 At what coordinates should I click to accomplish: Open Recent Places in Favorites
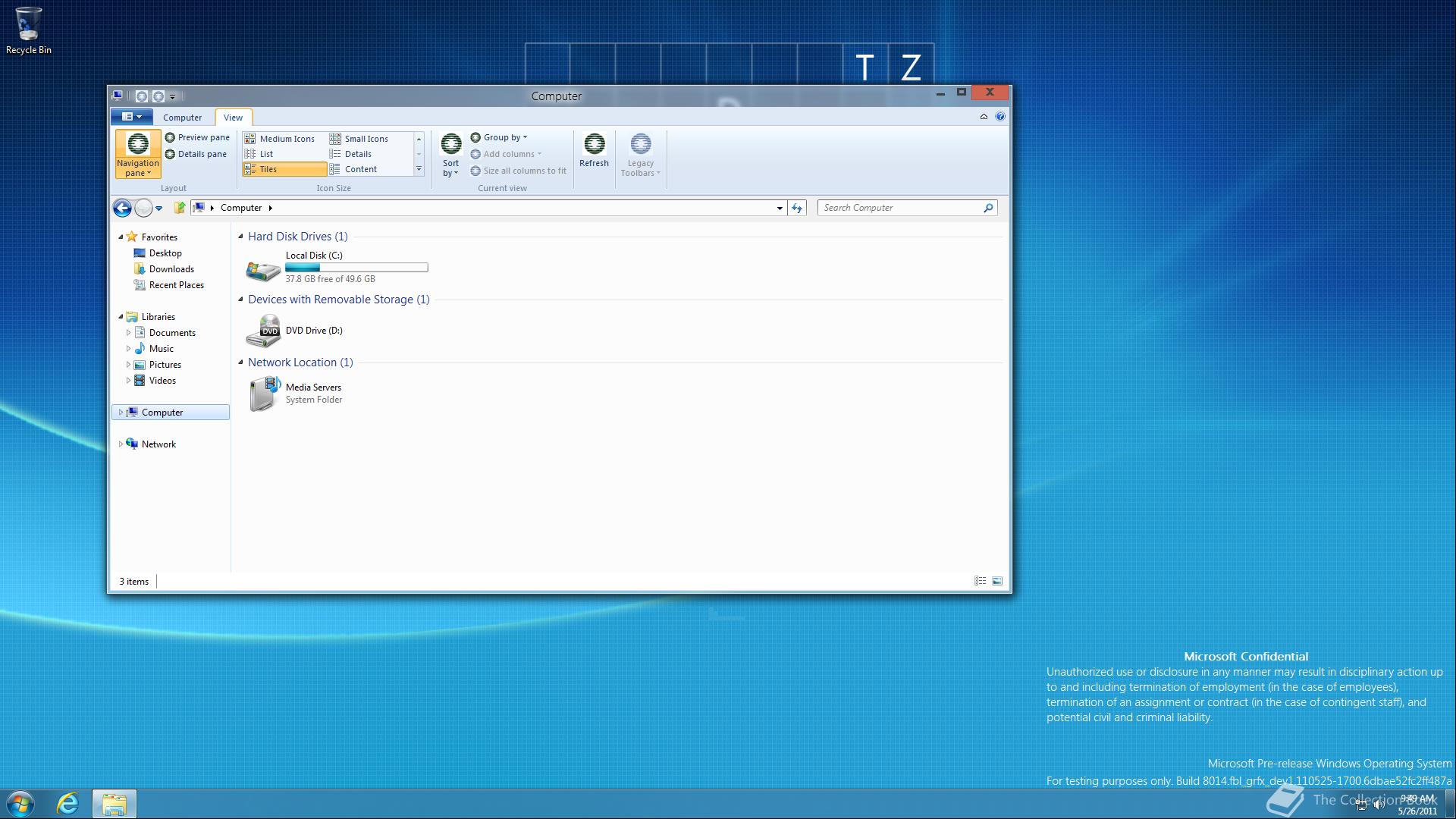click(176, 285)
